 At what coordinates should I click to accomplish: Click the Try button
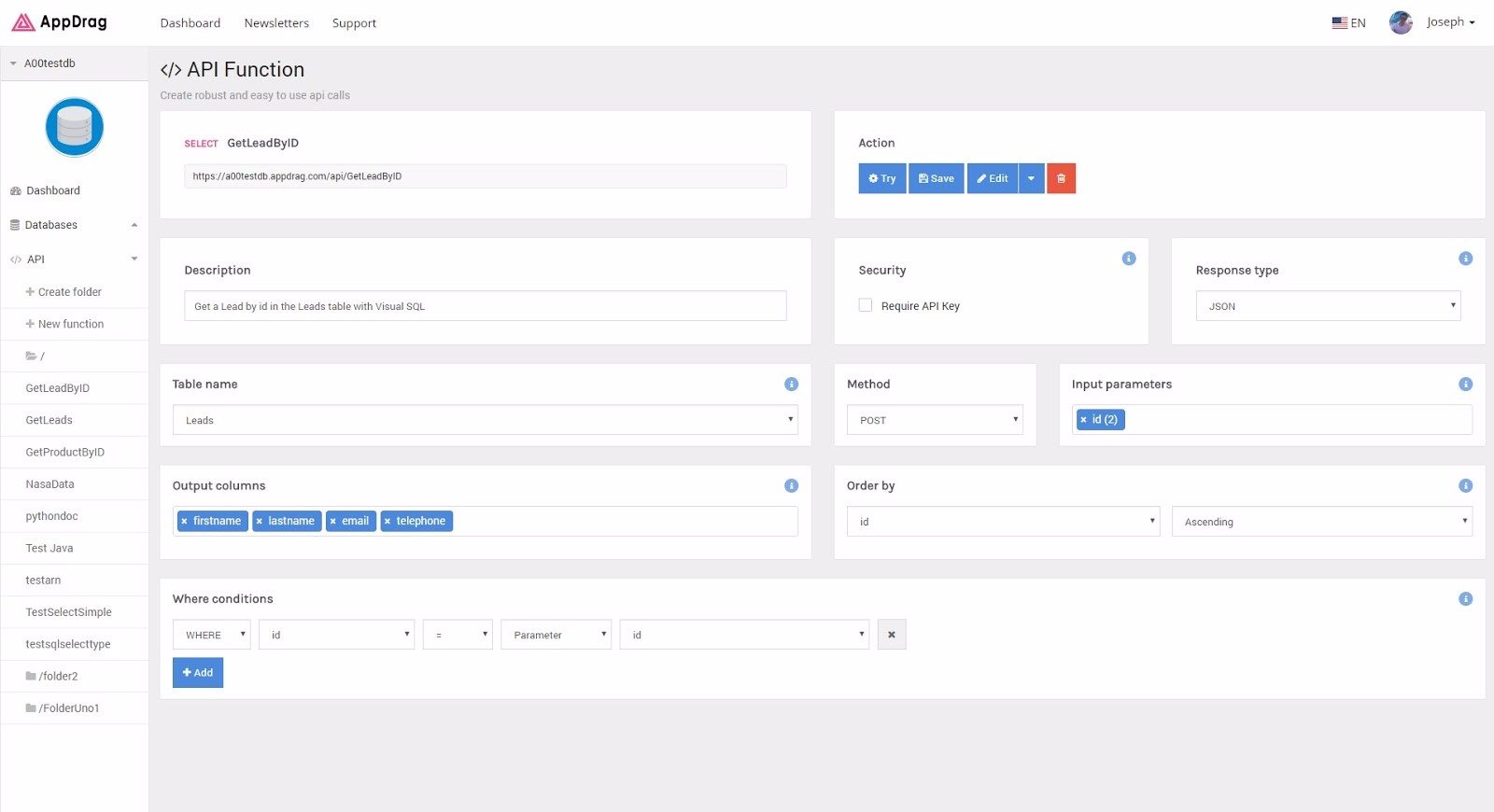click(881, 178)
